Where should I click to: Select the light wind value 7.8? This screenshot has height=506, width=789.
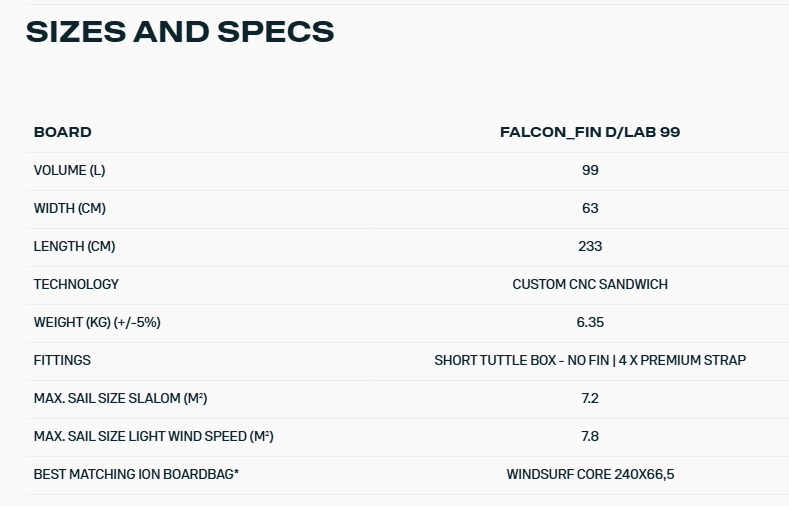[590, 436]
